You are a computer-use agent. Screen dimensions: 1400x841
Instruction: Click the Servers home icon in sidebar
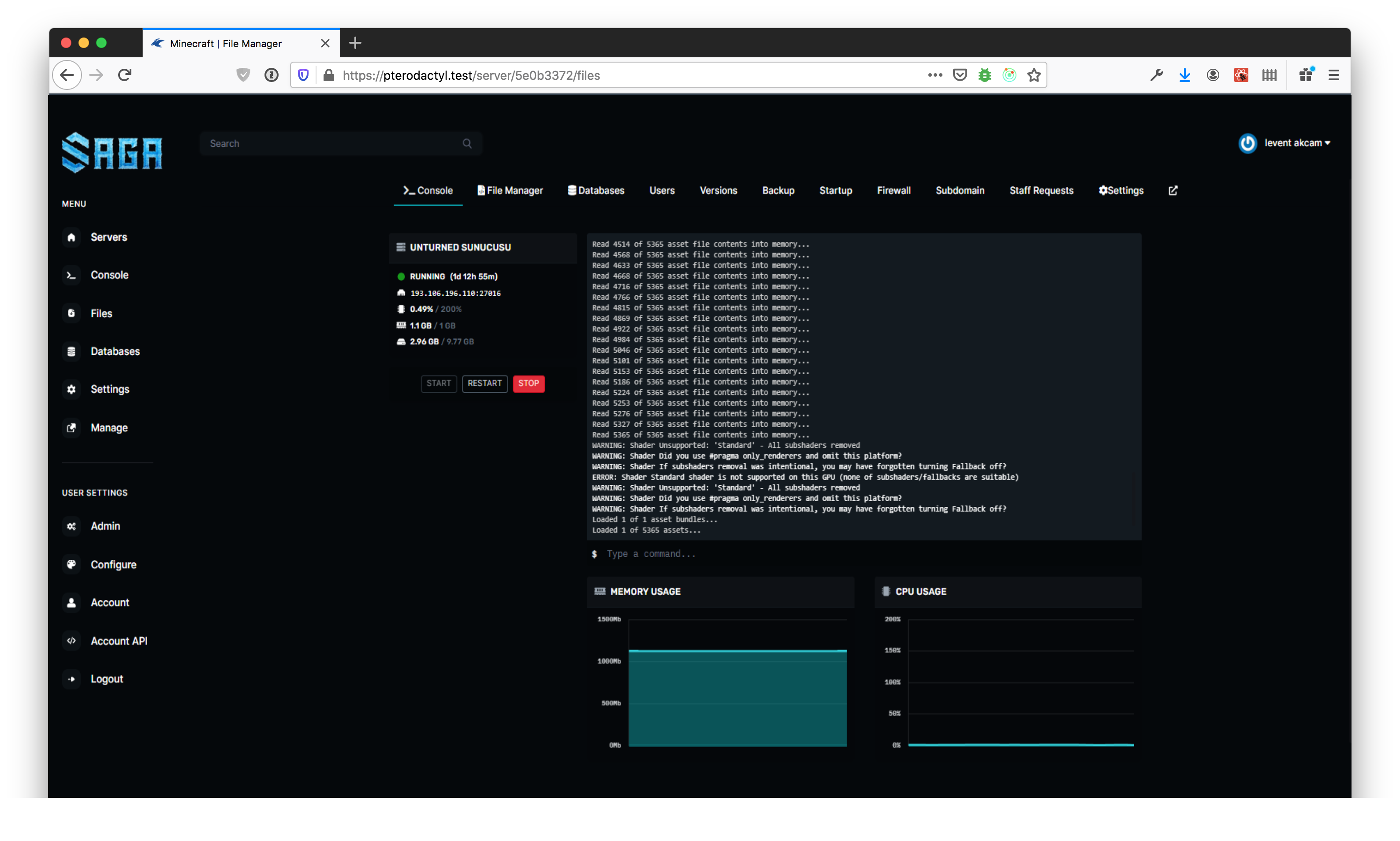(x=71, y=237)
